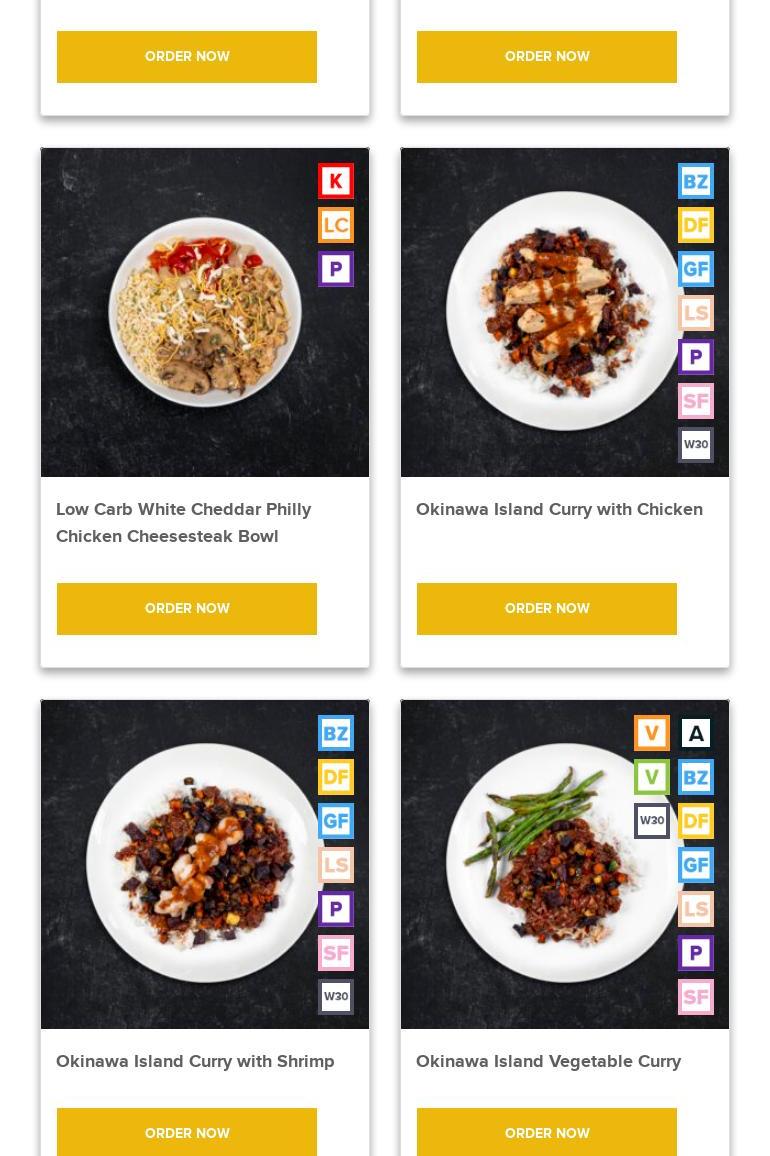The image size is (770, 1156).
Task: Click the purple P badge on Philly Cheesesteak Bowl
Action: tap(336, 269)
